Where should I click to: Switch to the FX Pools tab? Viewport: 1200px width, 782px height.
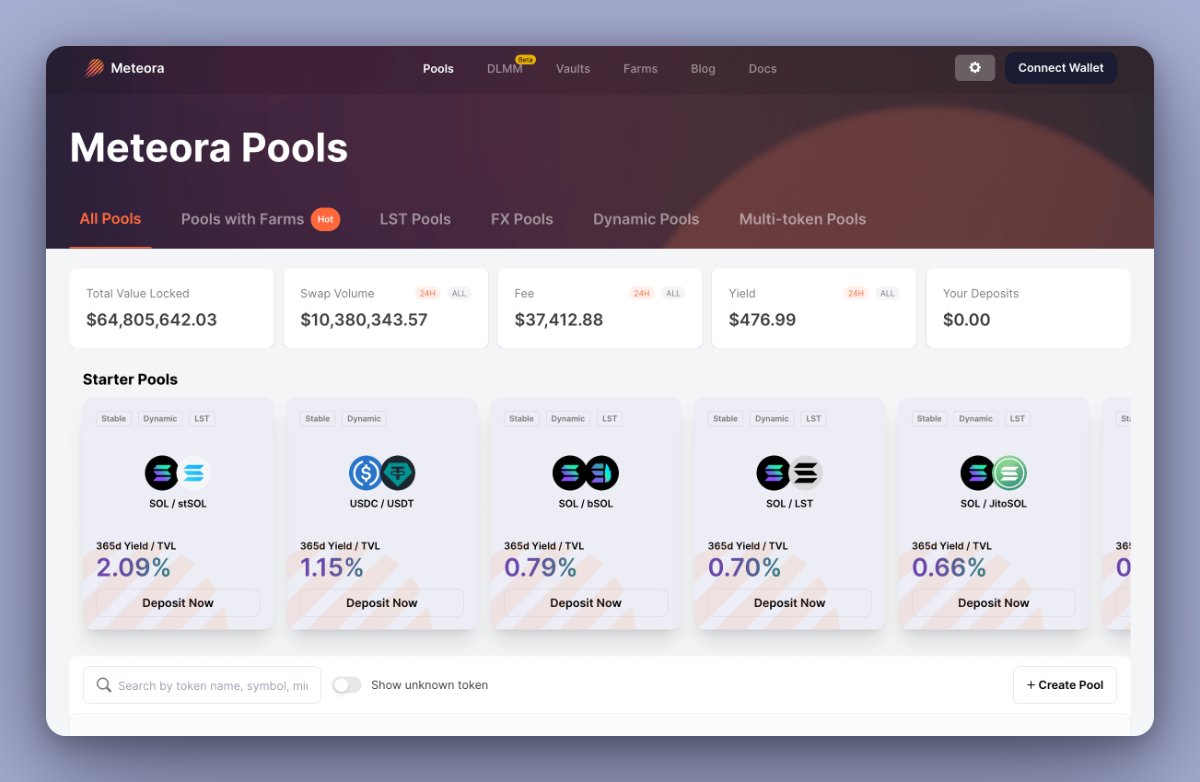click(522, 219)
